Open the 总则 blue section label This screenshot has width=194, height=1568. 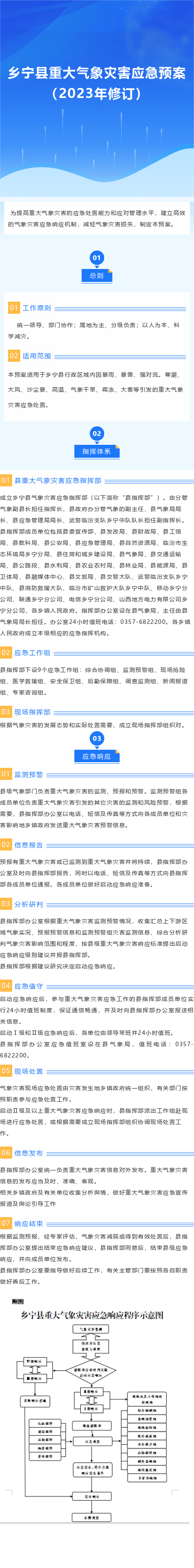(x=96, y=275)
